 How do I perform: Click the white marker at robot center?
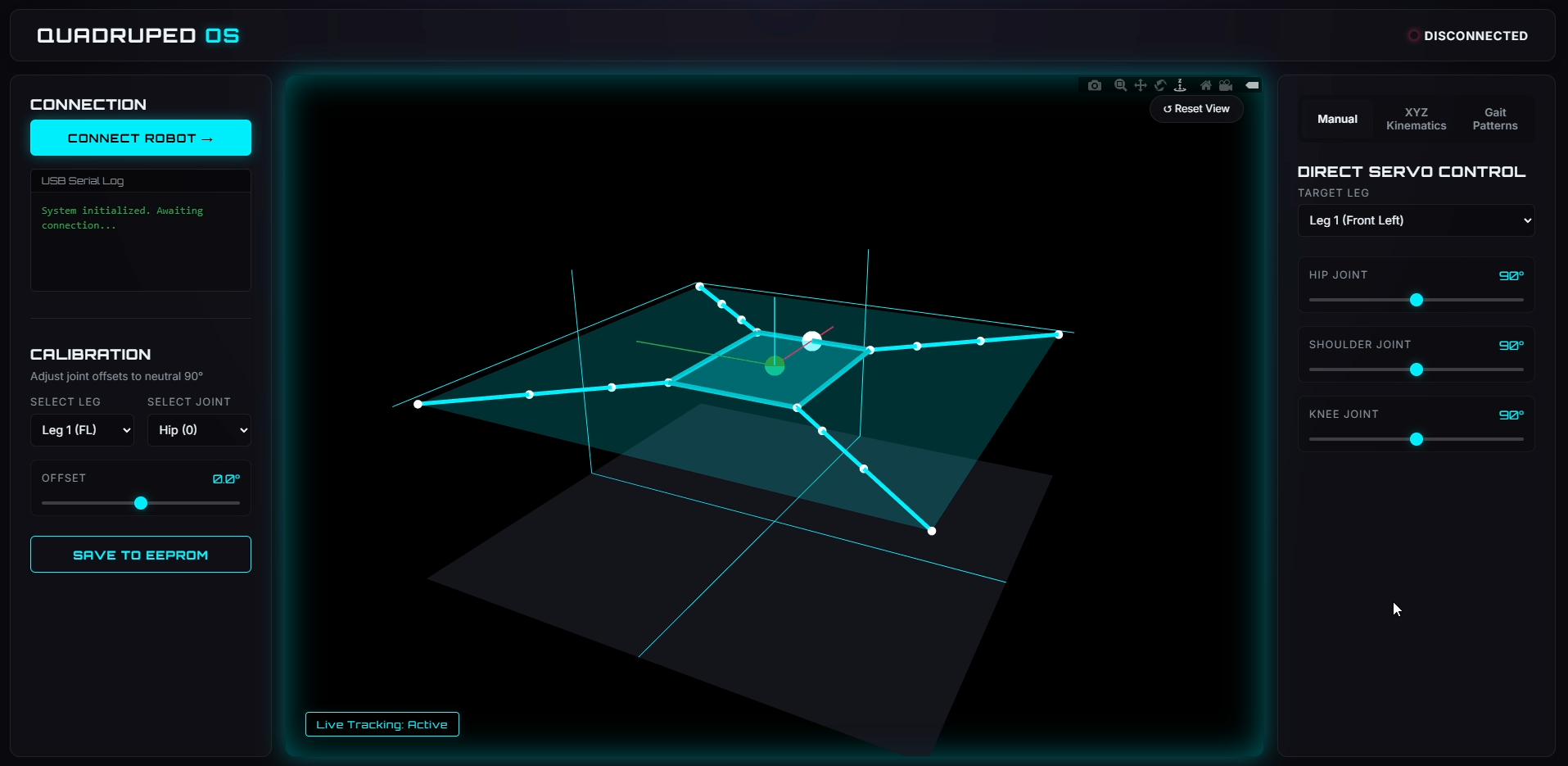(x=812, y=341)
